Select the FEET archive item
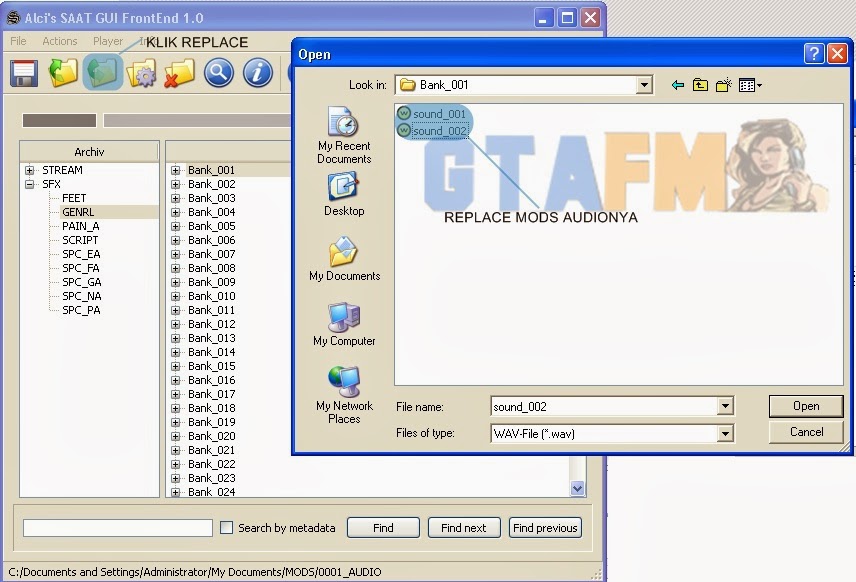Viewport: 856px width, 582px height. click(x=74, y=198)
